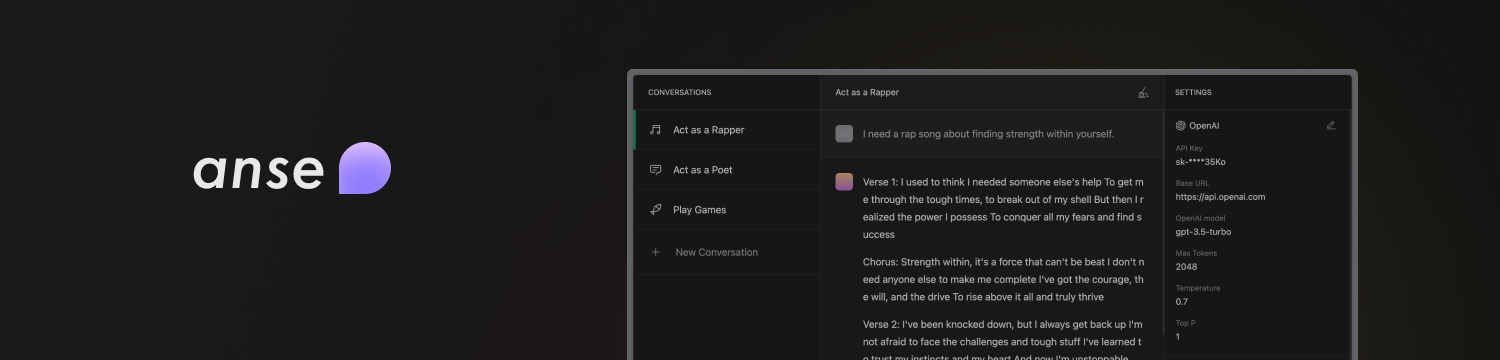Click the anse wordmark text
Image resolution: width=1500 pixels, height=360 pixels.
pyautogui.click(x=259, y=171)
